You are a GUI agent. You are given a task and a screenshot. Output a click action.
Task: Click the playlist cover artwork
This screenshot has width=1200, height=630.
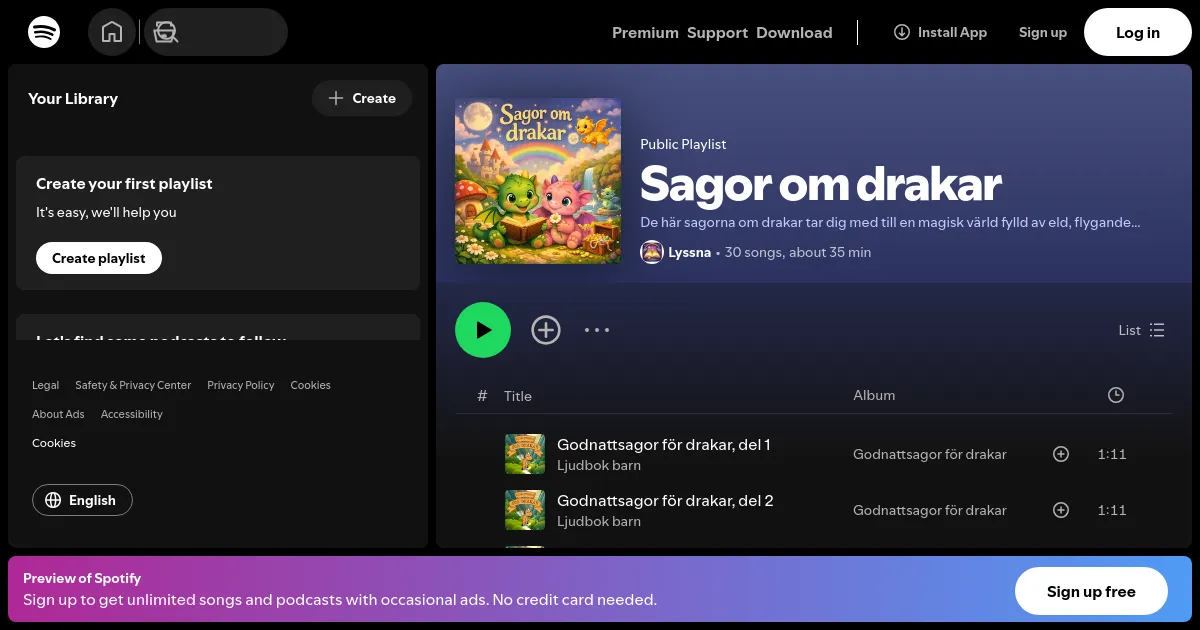coord(538,181)
